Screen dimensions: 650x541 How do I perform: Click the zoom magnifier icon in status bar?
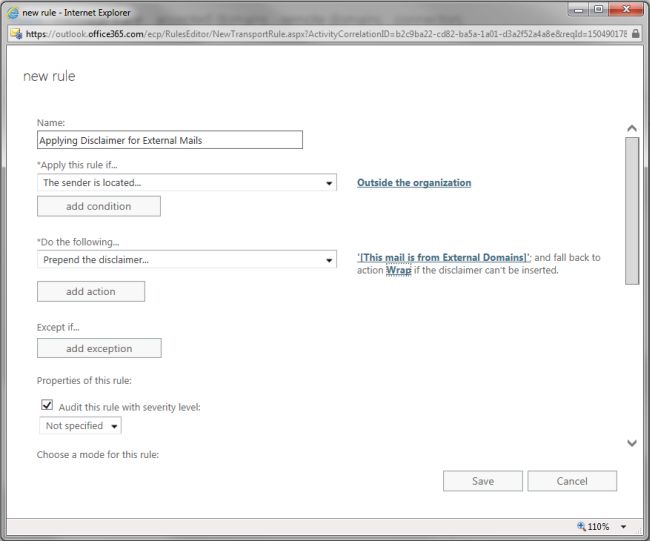point(581,526)
